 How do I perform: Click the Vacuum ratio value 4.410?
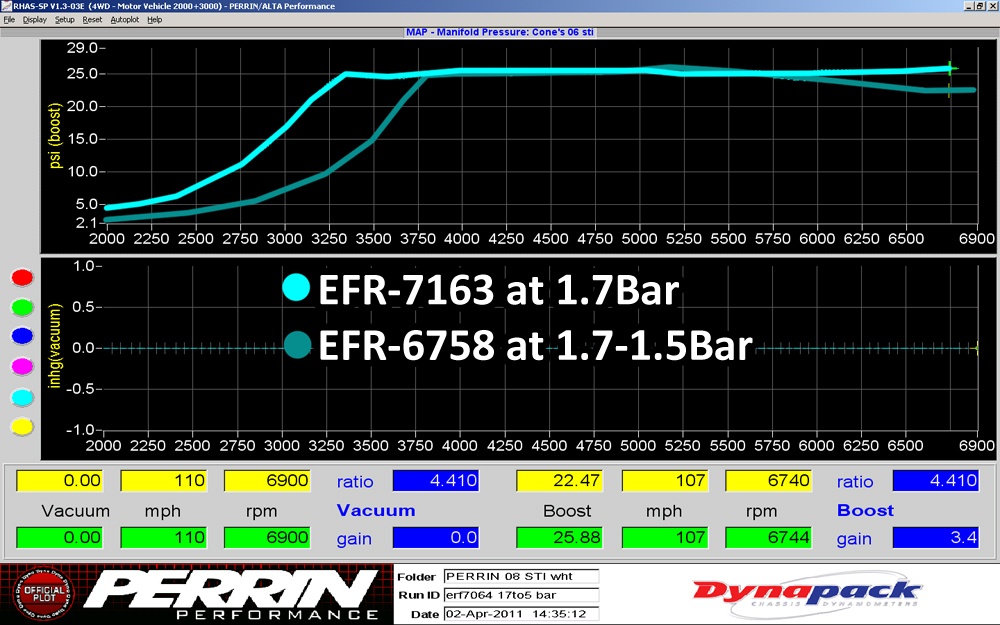[x=436, y=481]
